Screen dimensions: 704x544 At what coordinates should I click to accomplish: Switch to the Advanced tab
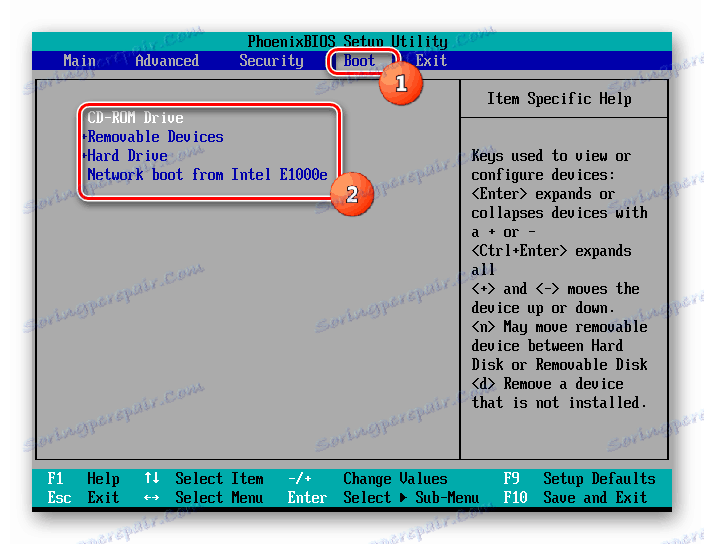click(x=167, y=61)
